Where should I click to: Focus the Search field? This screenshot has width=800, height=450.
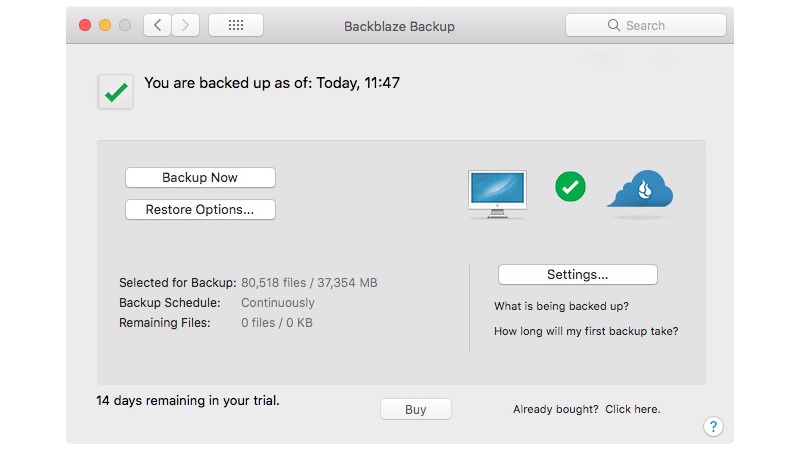tap(645, 25)
